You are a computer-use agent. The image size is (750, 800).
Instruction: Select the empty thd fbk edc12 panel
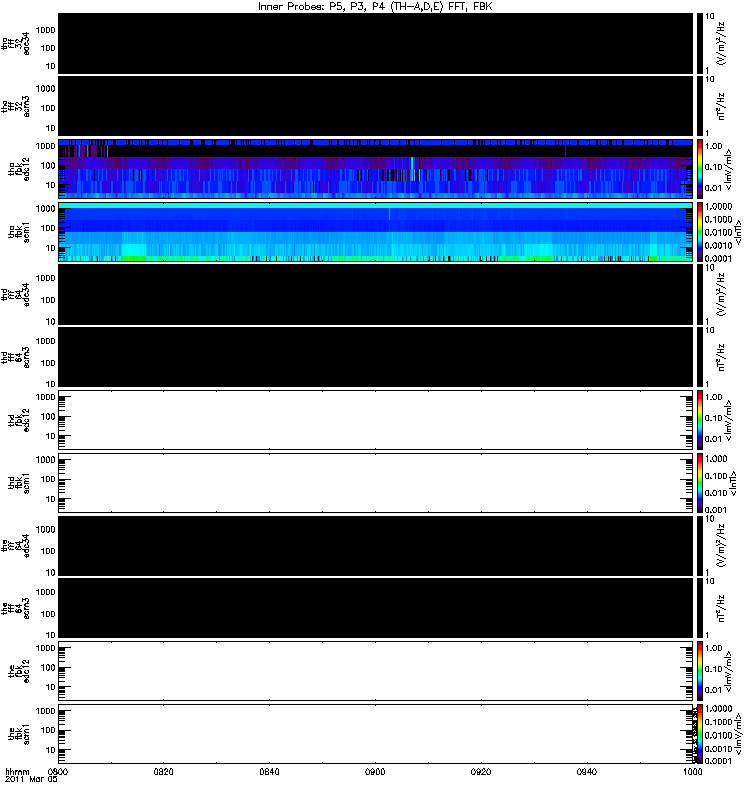pyautogui.click(x=376, y=420)
